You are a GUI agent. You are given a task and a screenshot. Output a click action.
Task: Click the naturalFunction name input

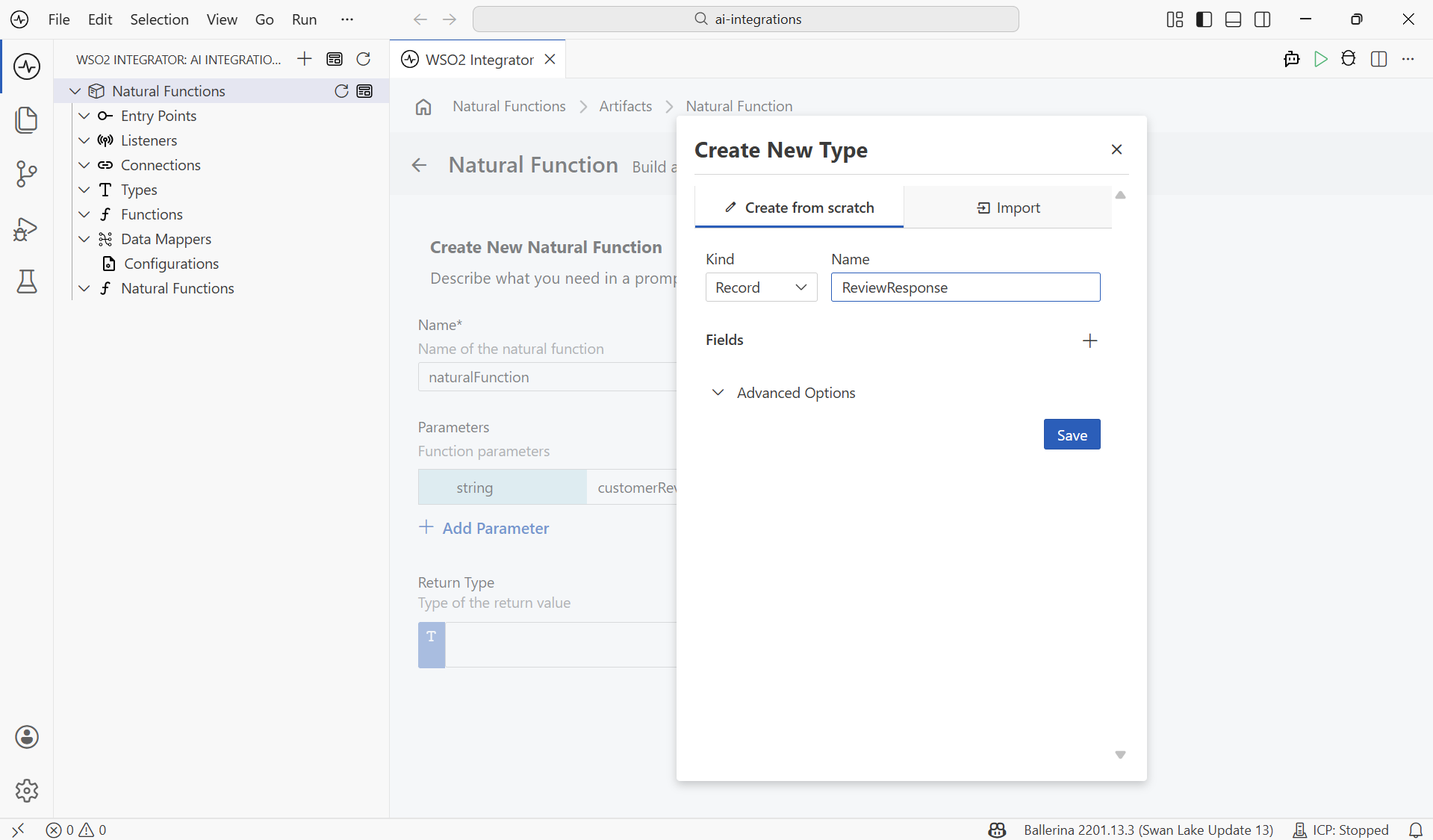point(547,377)
